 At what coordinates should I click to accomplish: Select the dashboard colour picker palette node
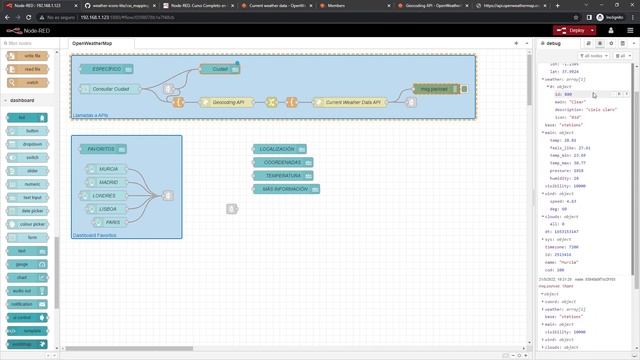tap(28, 224)
